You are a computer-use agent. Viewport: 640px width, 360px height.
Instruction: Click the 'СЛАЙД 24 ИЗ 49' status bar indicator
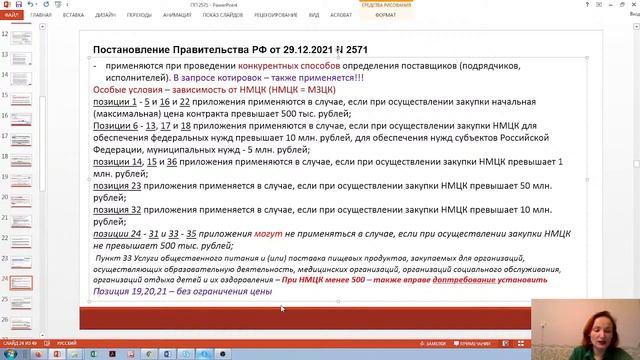[x=20, y=344]
